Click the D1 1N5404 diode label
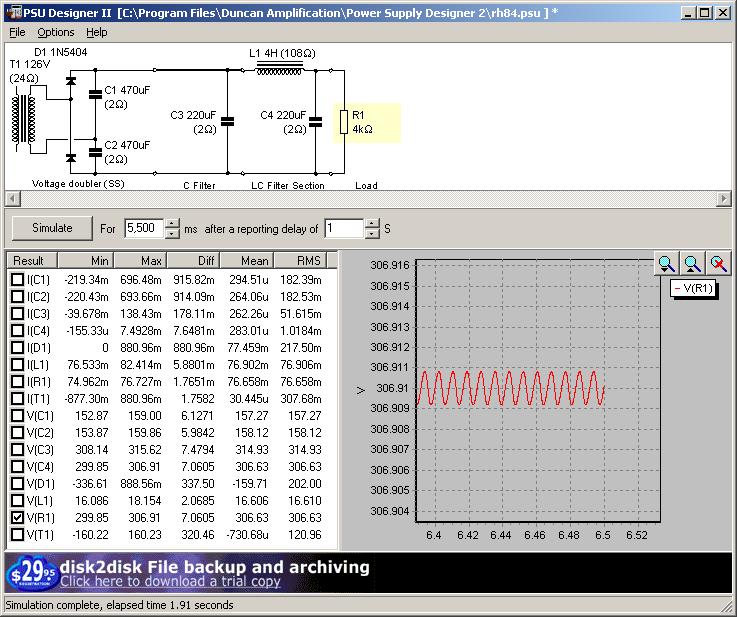737x617 pixels. pyautogui.click(x=61, y=52)
